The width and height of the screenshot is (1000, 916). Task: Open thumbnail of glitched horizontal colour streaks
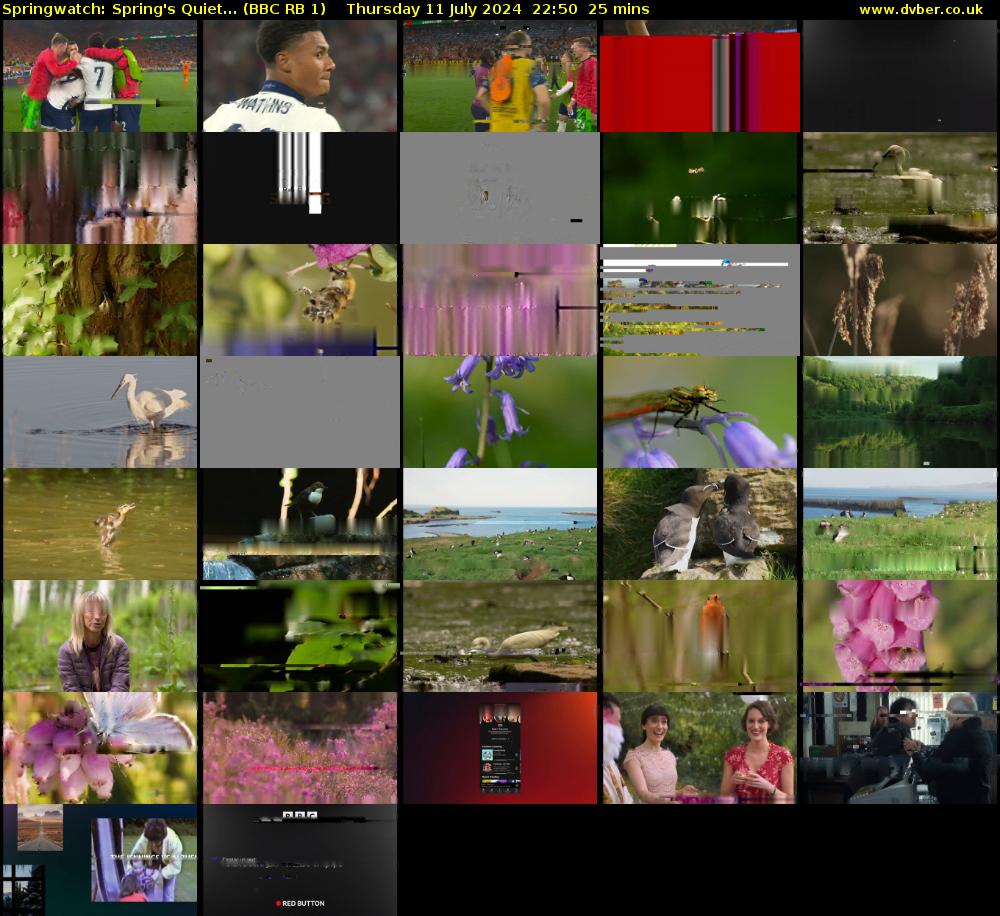pyautogui.click(x=700, y=300)
